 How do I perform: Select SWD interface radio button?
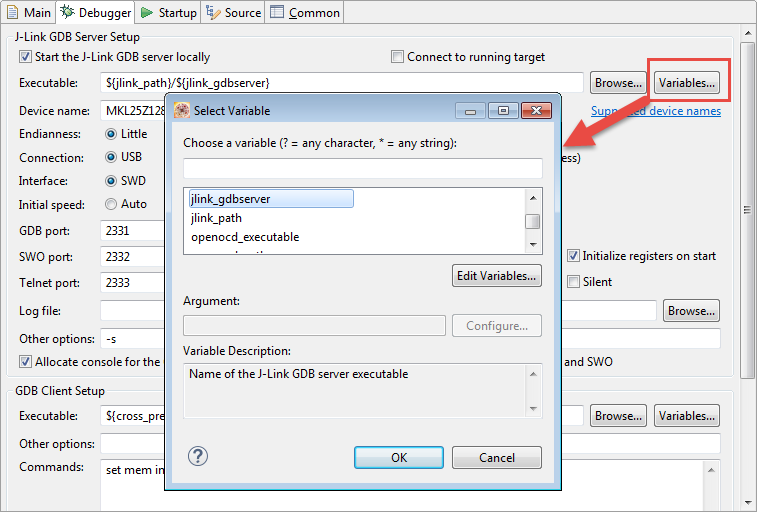point(112,181)
